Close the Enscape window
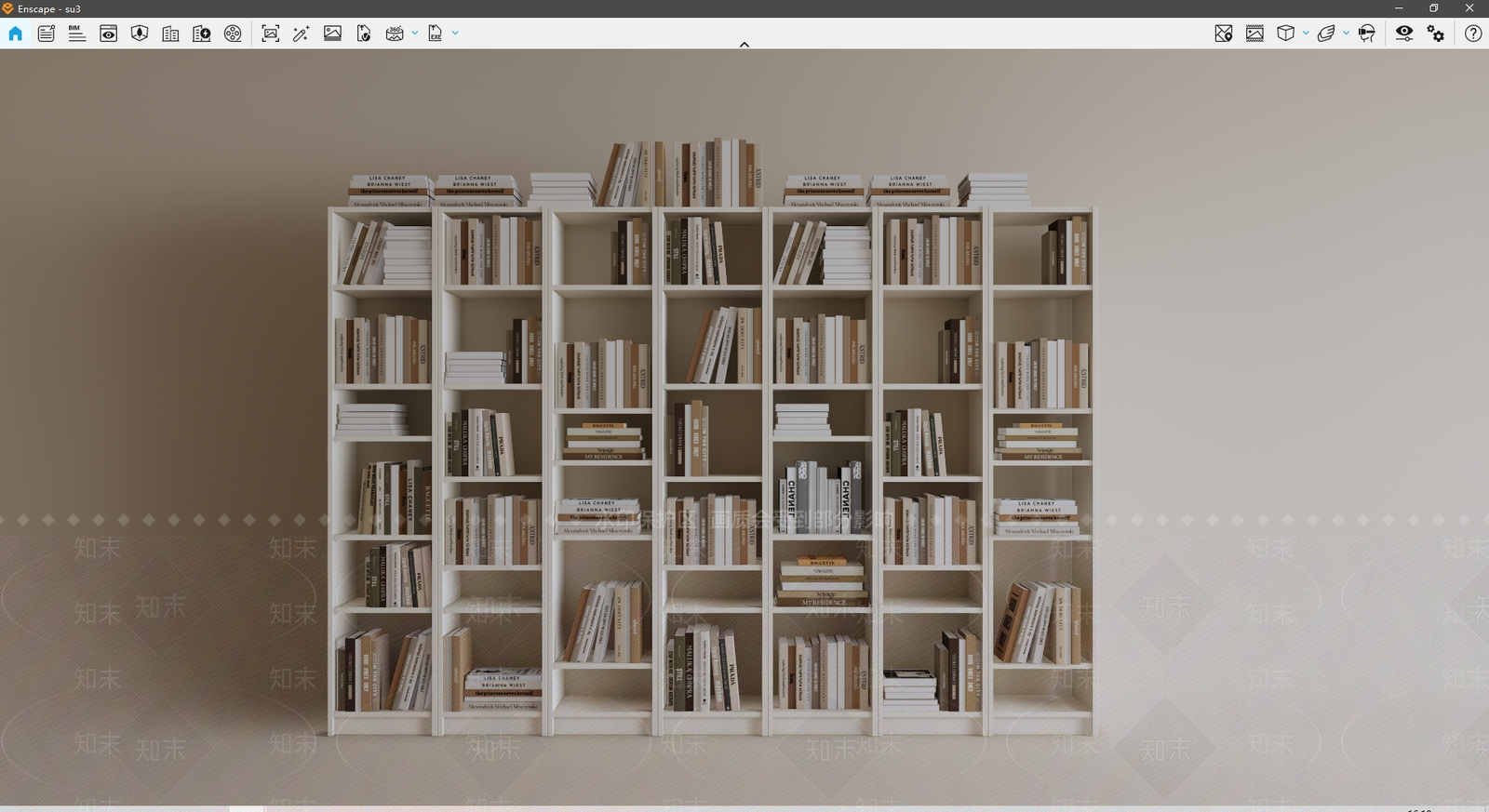The height and width of the screenshot is (812, 1489). pos(1470,8)
